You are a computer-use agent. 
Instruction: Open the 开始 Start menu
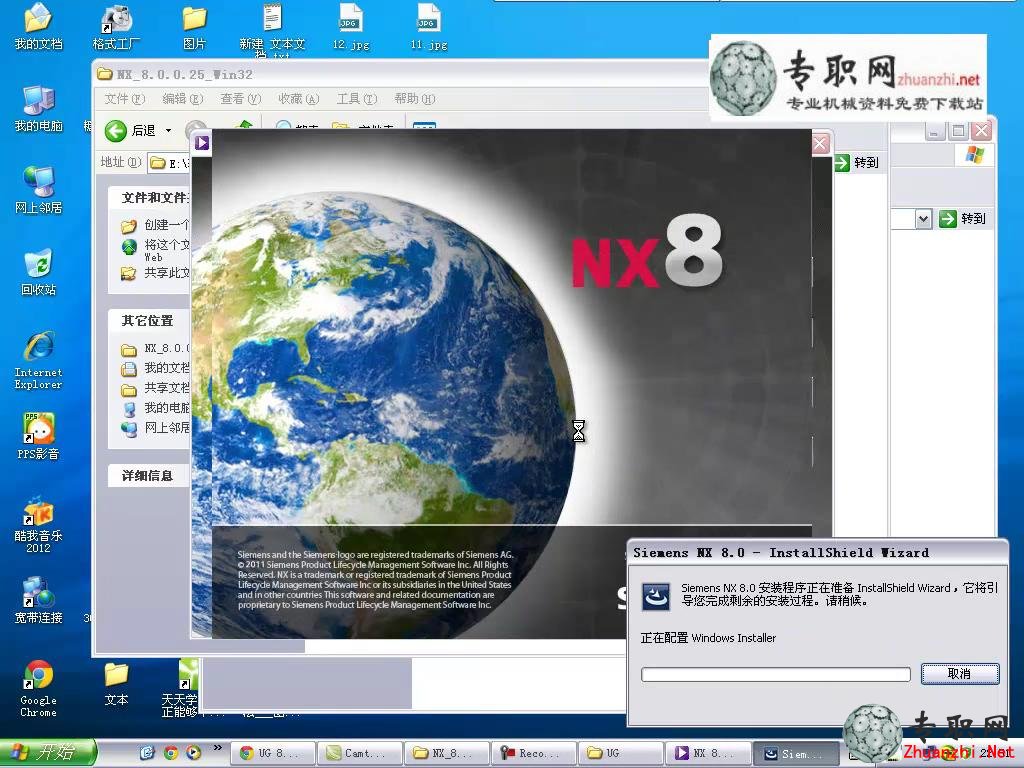[x=47, y=753]
